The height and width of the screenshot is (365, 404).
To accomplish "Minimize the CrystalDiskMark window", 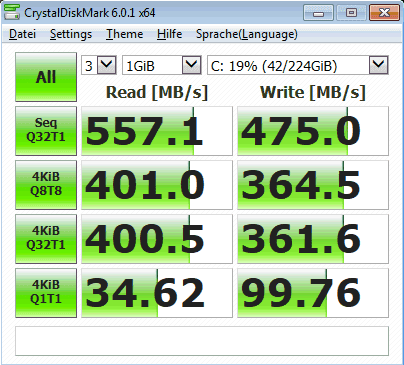I will (x=318, y=13).
